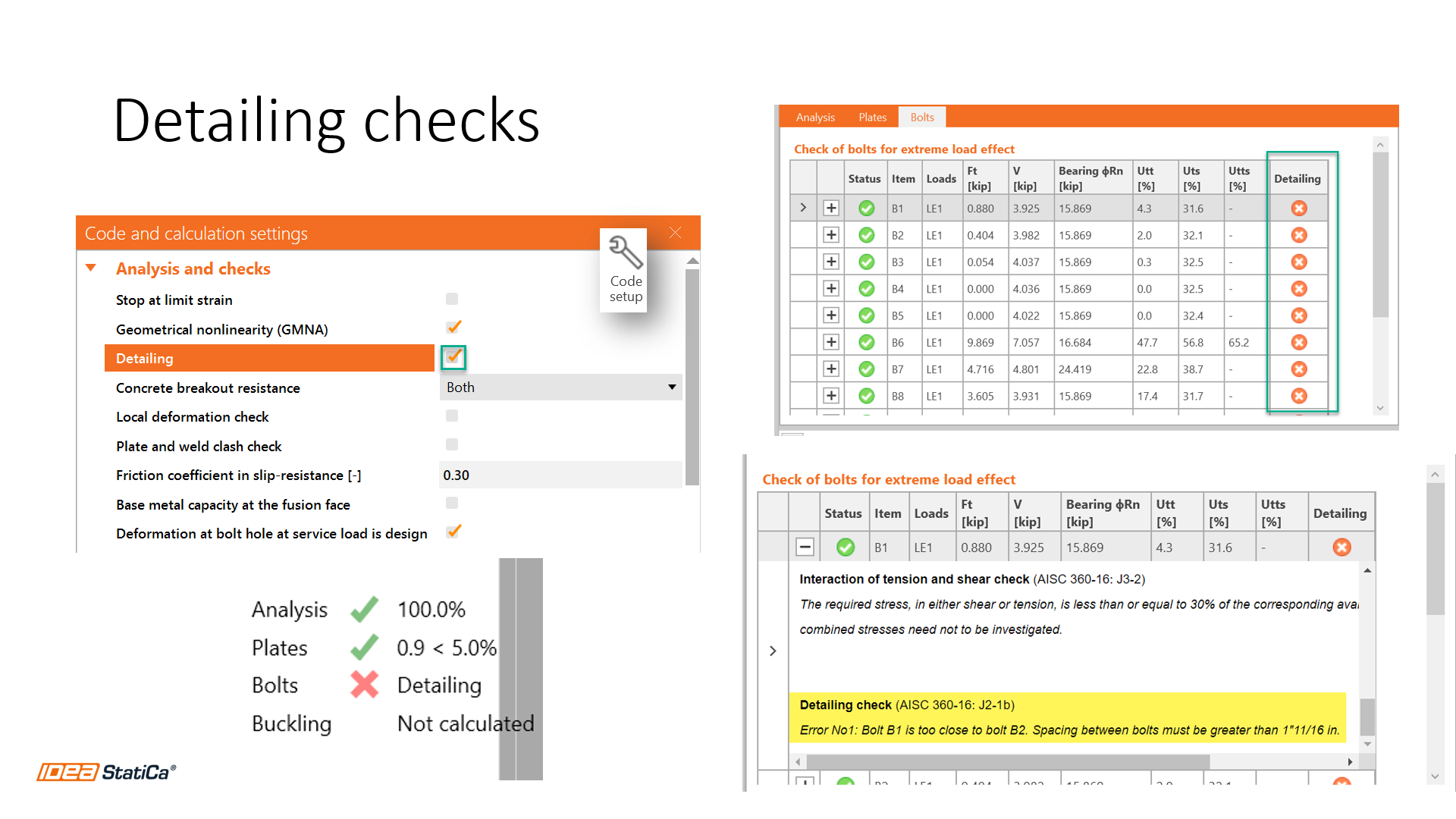Click green checkmark beside Plates 0.9 result
The width and height of the screenshot is (1456, 819).
[364, 647]
